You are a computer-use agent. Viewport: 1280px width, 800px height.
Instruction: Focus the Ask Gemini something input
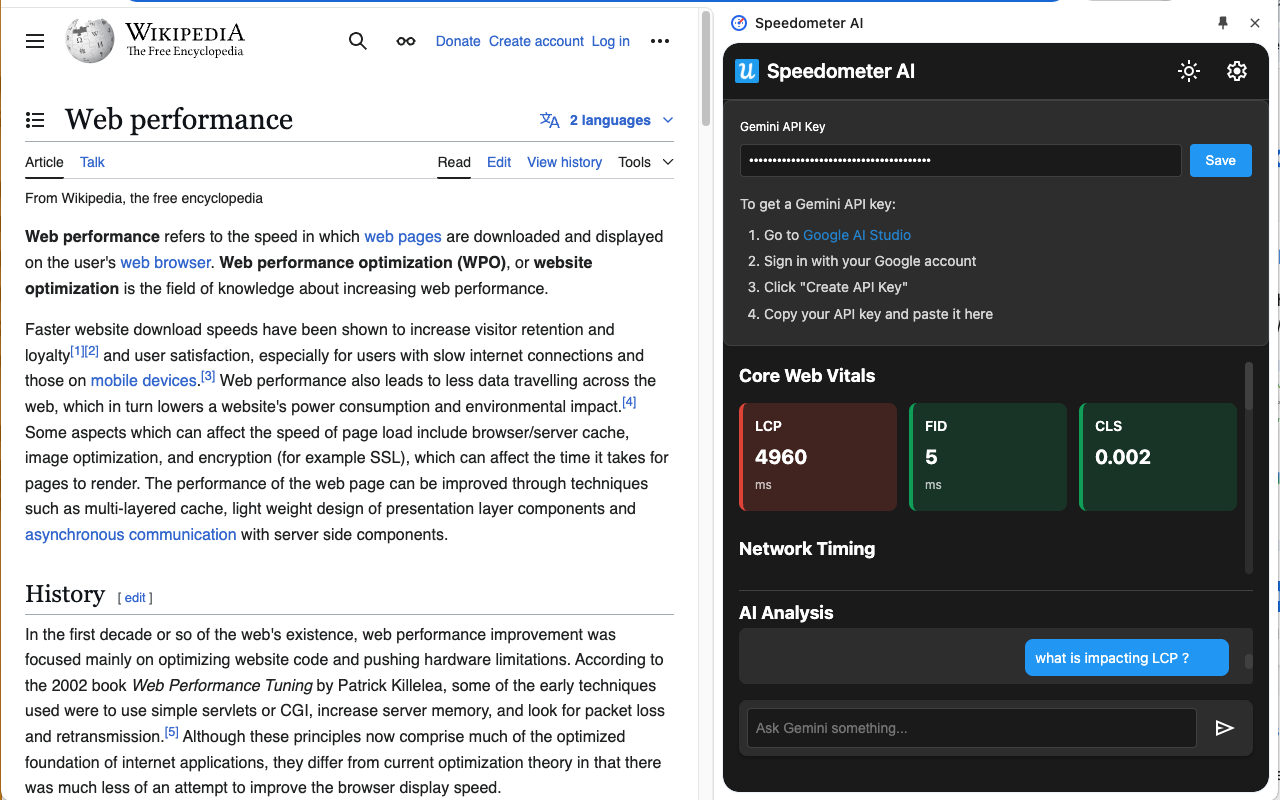click(972, 728)
